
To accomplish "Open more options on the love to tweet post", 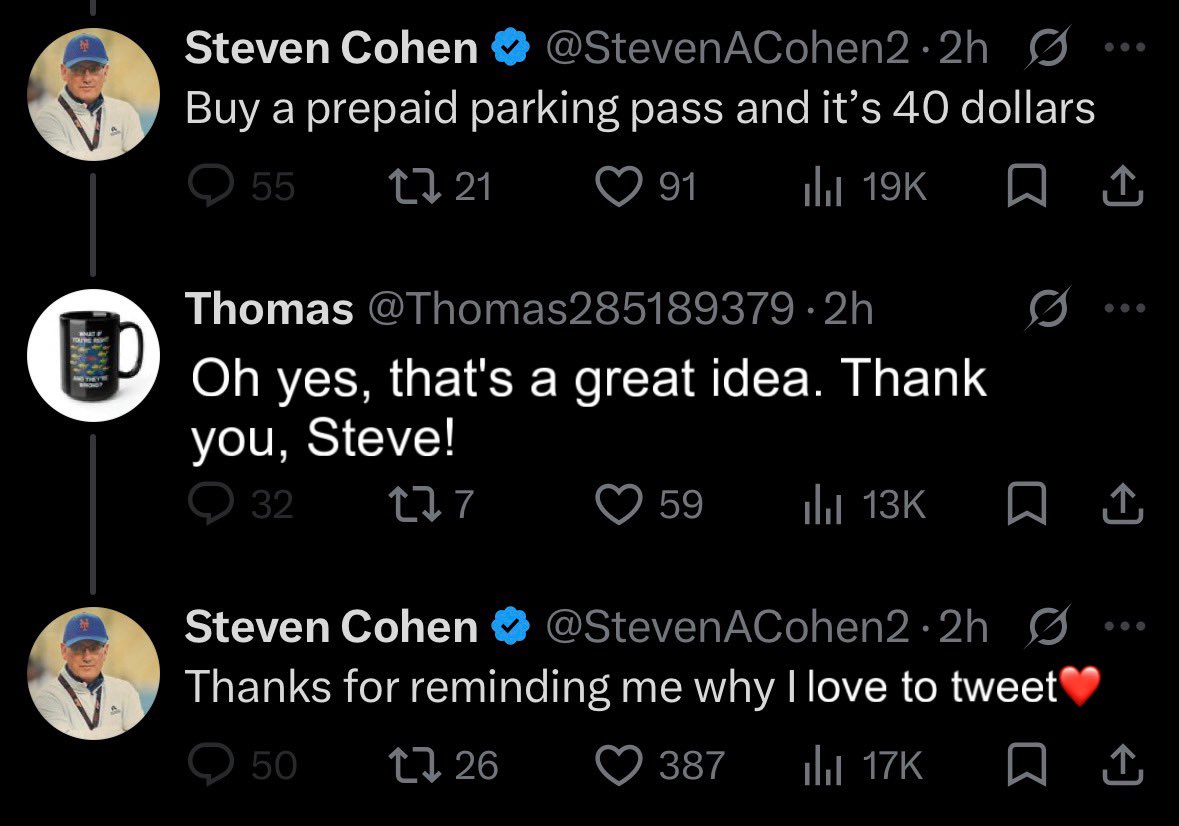I will tap(1125, 626).
